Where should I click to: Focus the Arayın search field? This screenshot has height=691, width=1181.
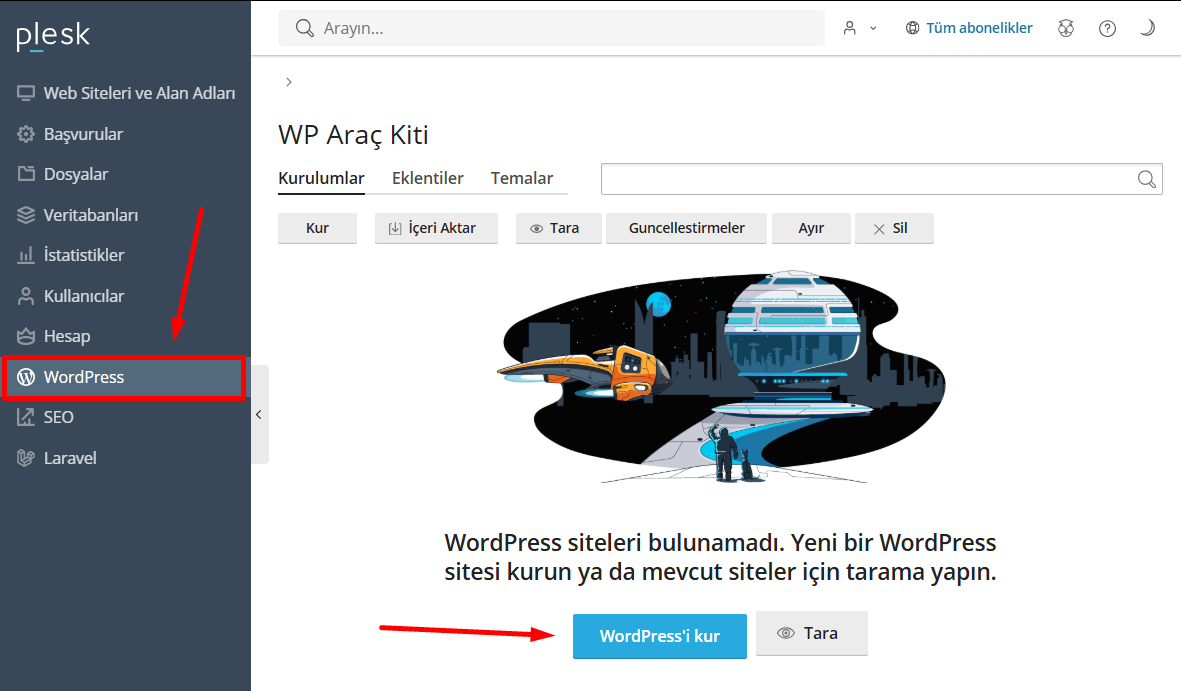pyautogui.click(x=551, y=28)
